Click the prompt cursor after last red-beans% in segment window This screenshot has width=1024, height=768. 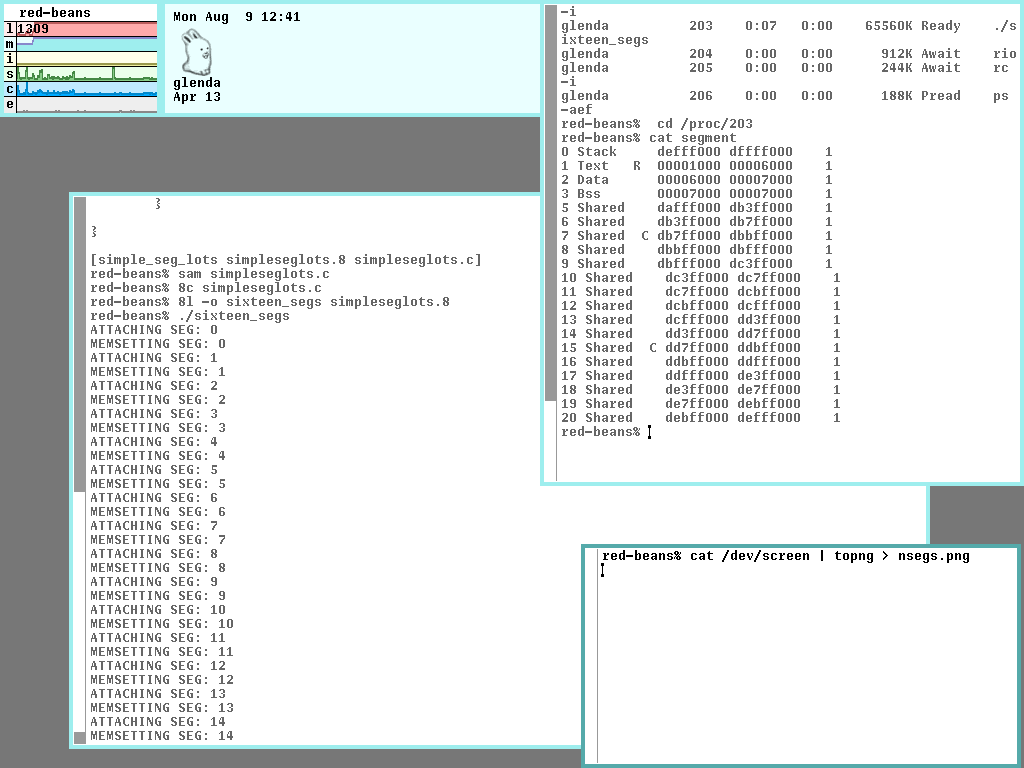(x=649, y=432)
